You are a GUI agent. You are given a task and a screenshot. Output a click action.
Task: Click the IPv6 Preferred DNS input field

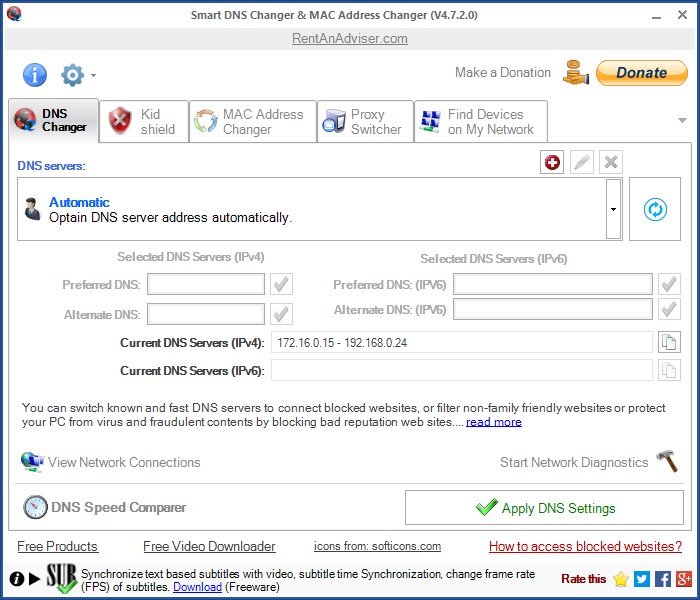click(x=553, y=284)
